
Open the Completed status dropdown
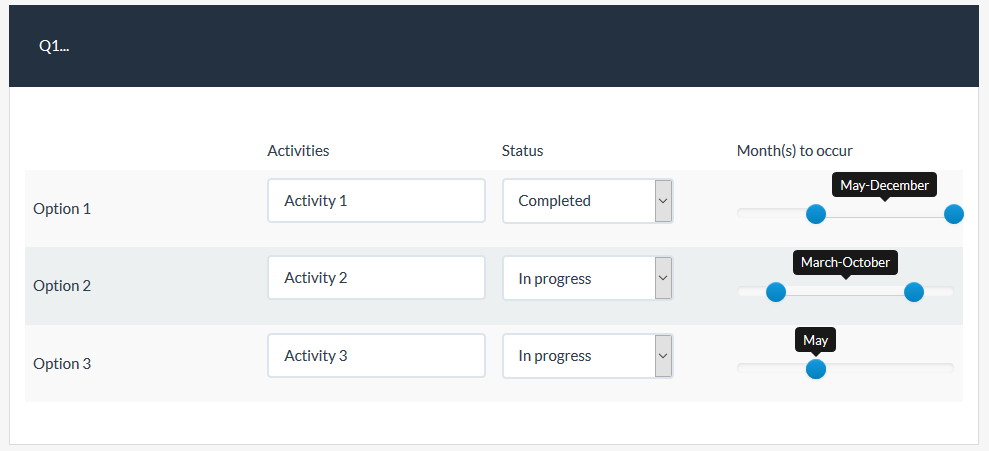tap(587, 201)
